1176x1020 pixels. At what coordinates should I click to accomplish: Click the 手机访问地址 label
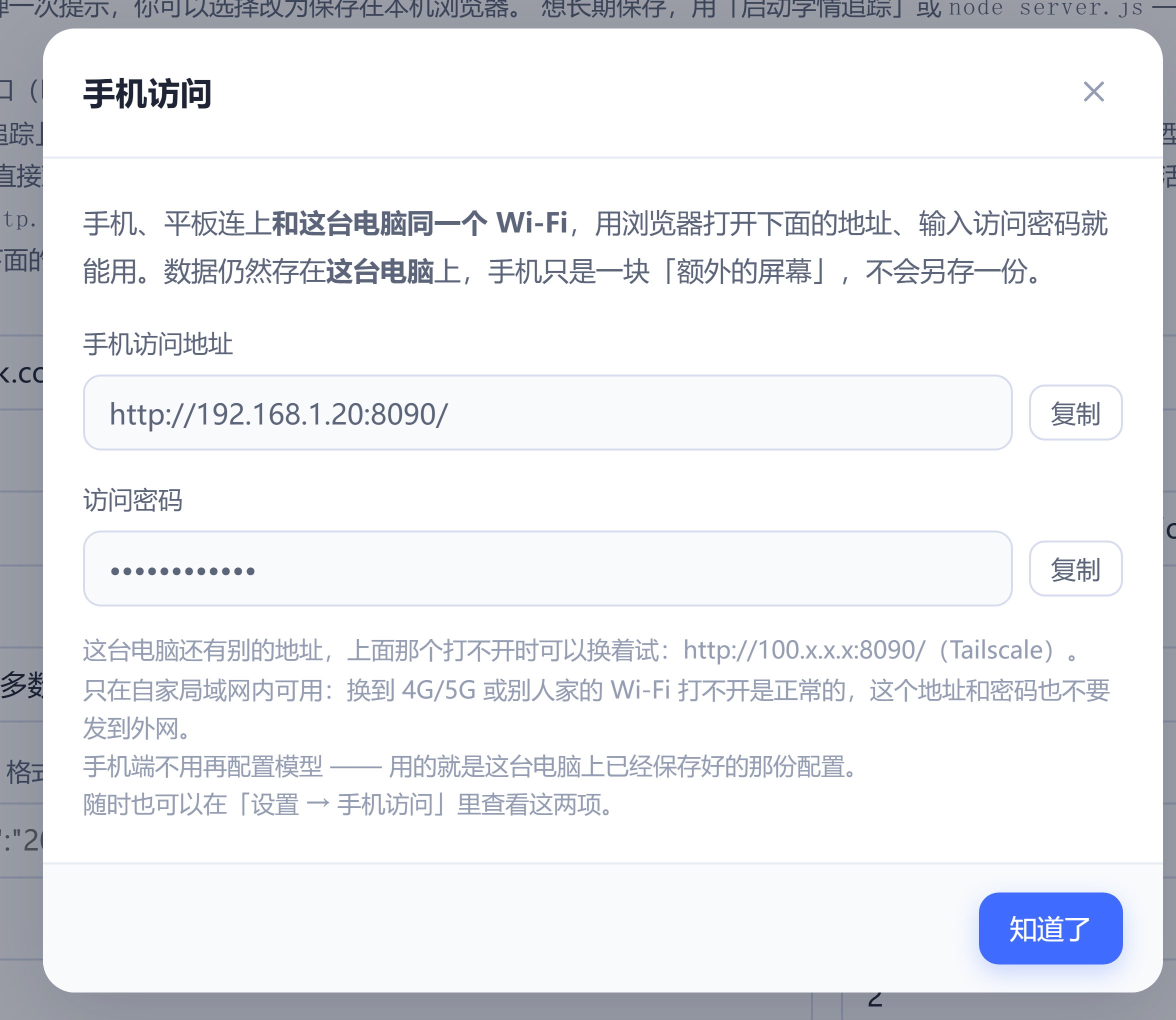[158, 344]
